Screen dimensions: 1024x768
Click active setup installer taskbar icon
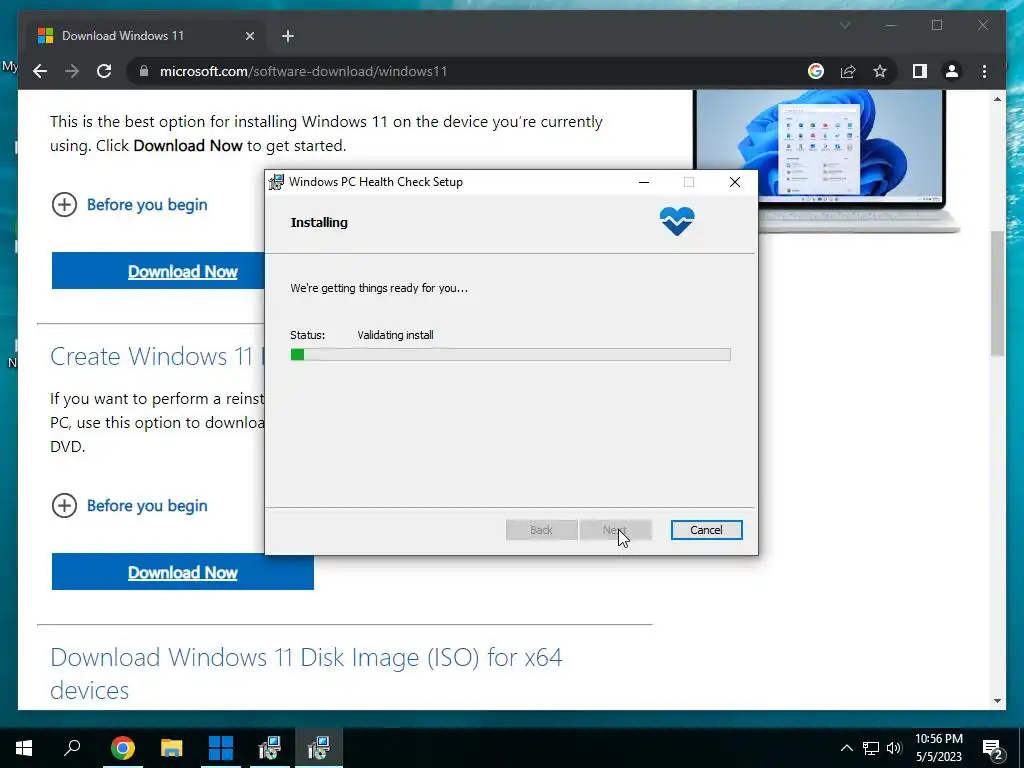click(319, 748)
